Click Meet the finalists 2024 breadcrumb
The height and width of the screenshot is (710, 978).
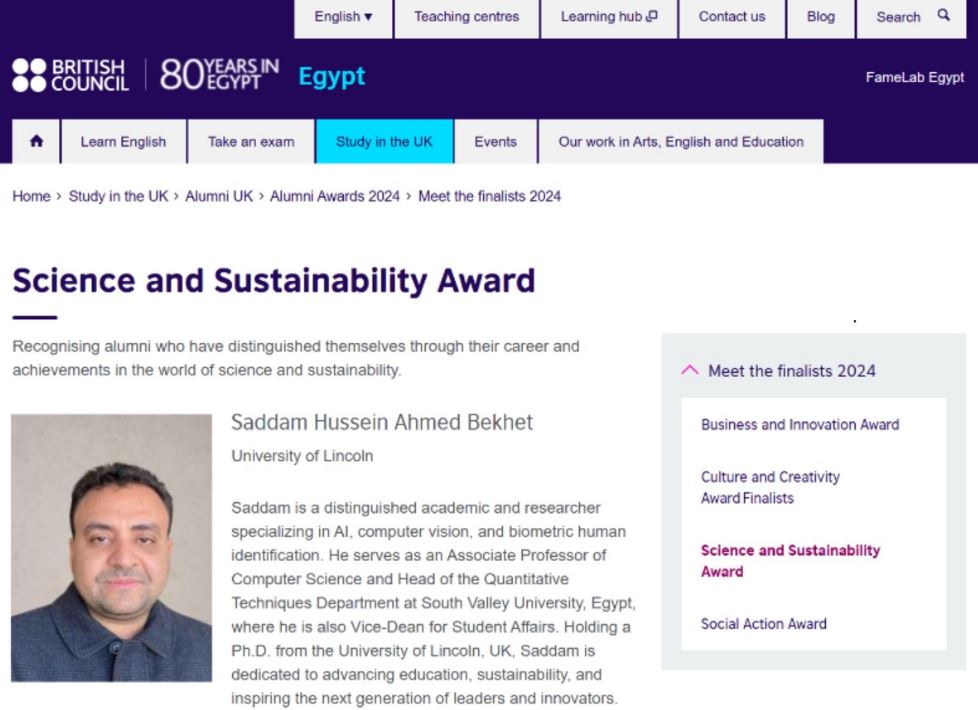point(490,196)
